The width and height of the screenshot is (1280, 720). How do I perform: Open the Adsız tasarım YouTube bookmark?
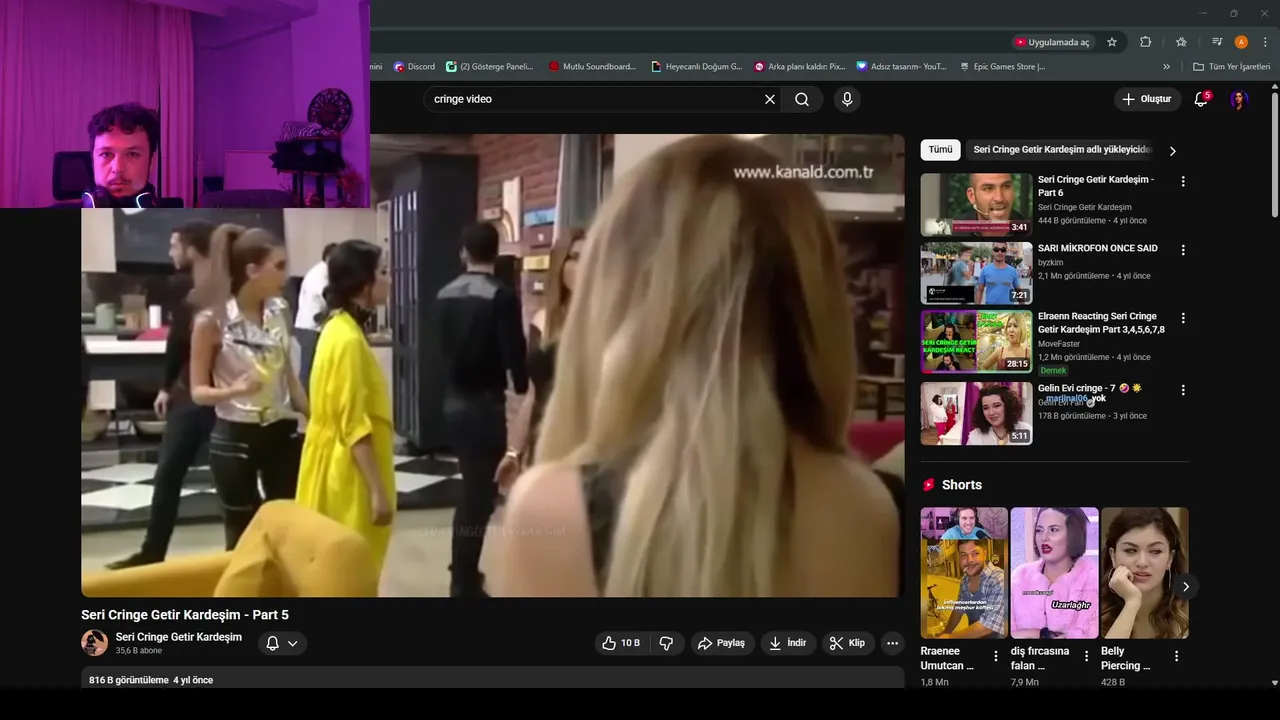click(x=901, y=66)
